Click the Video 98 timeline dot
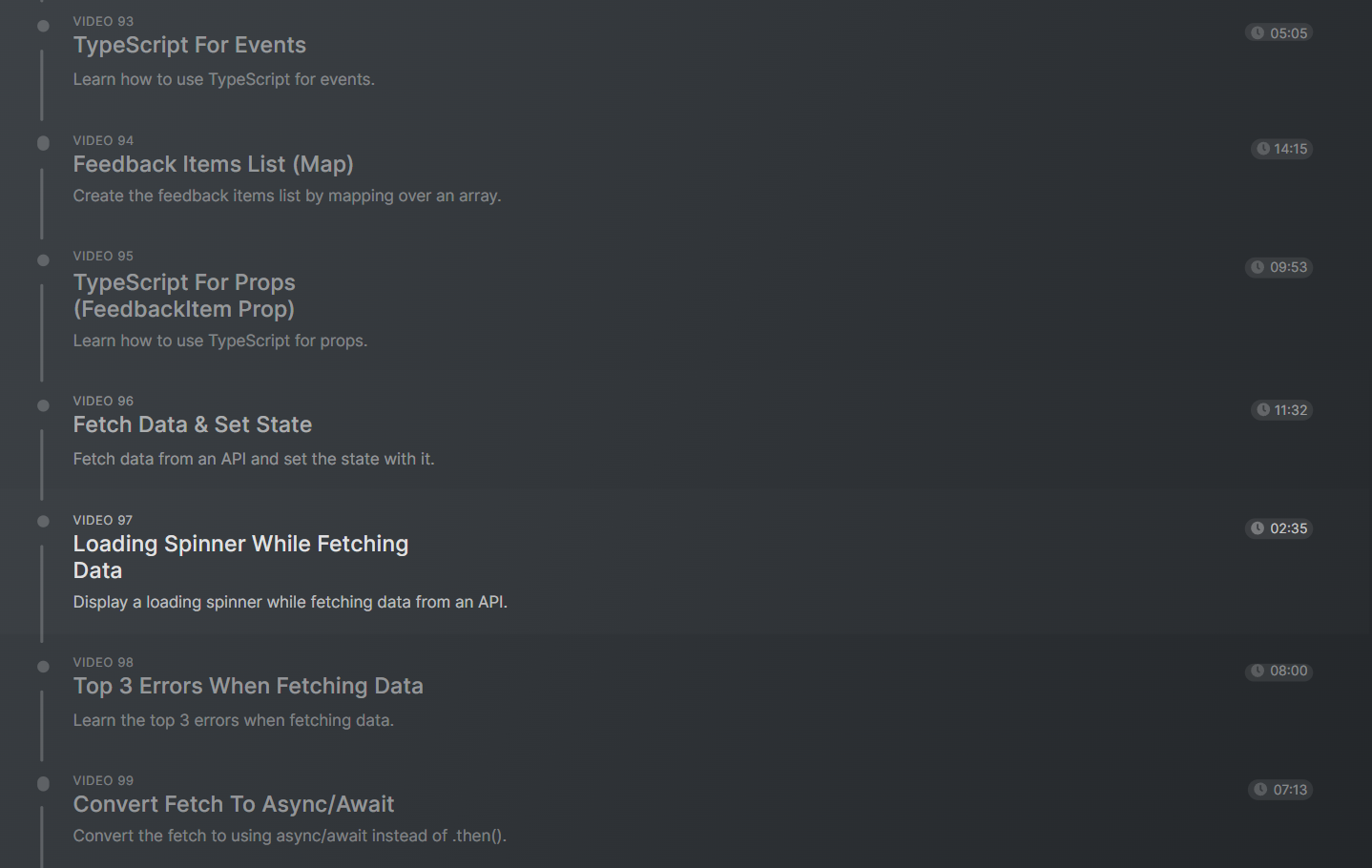This screenshot has width=1372, height=868. click(43, 667)
